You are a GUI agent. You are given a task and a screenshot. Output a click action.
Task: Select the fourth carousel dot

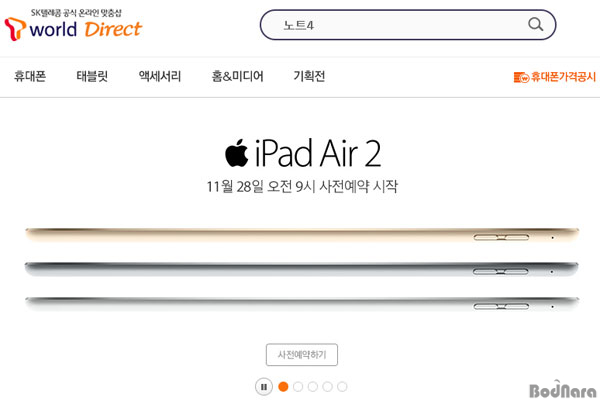pyautogui.click(x=327, y=386)
